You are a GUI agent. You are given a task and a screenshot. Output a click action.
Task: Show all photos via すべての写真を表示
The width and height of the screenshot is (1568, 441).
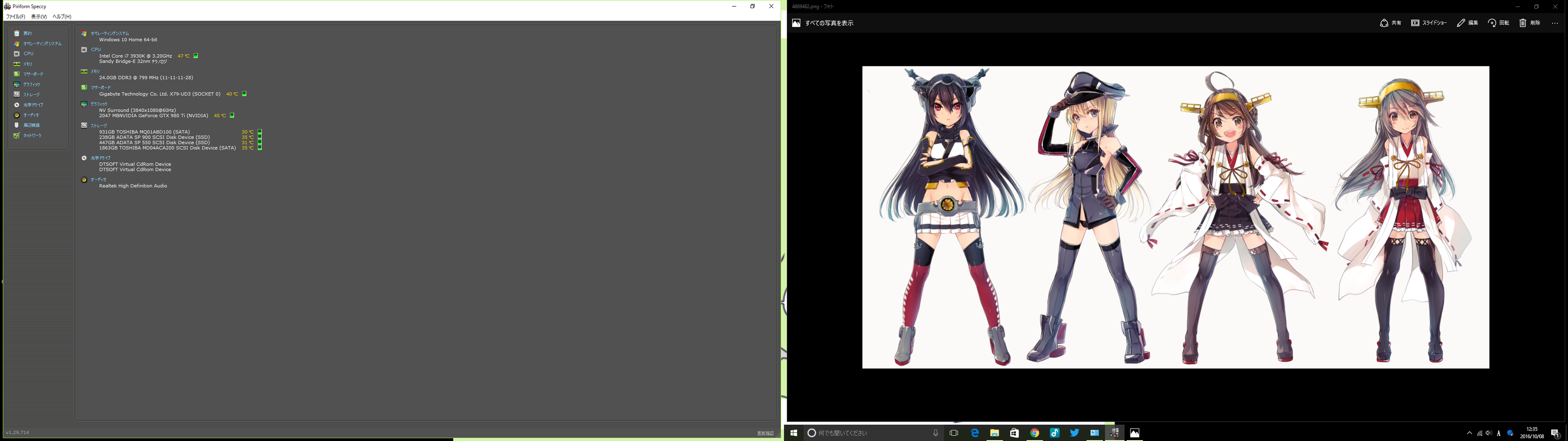pos(823,23)
